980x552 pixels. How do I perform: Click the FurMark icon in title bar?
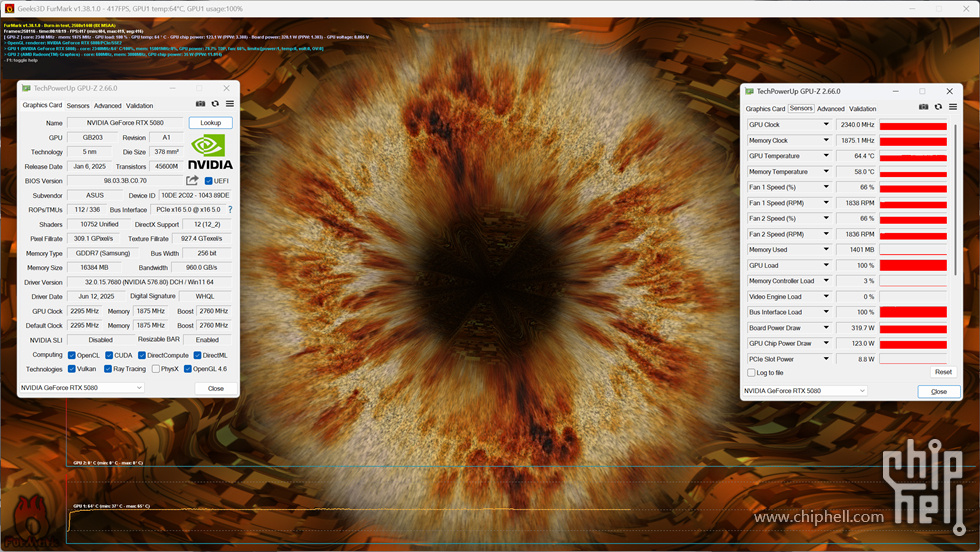[x=9, y=9]
